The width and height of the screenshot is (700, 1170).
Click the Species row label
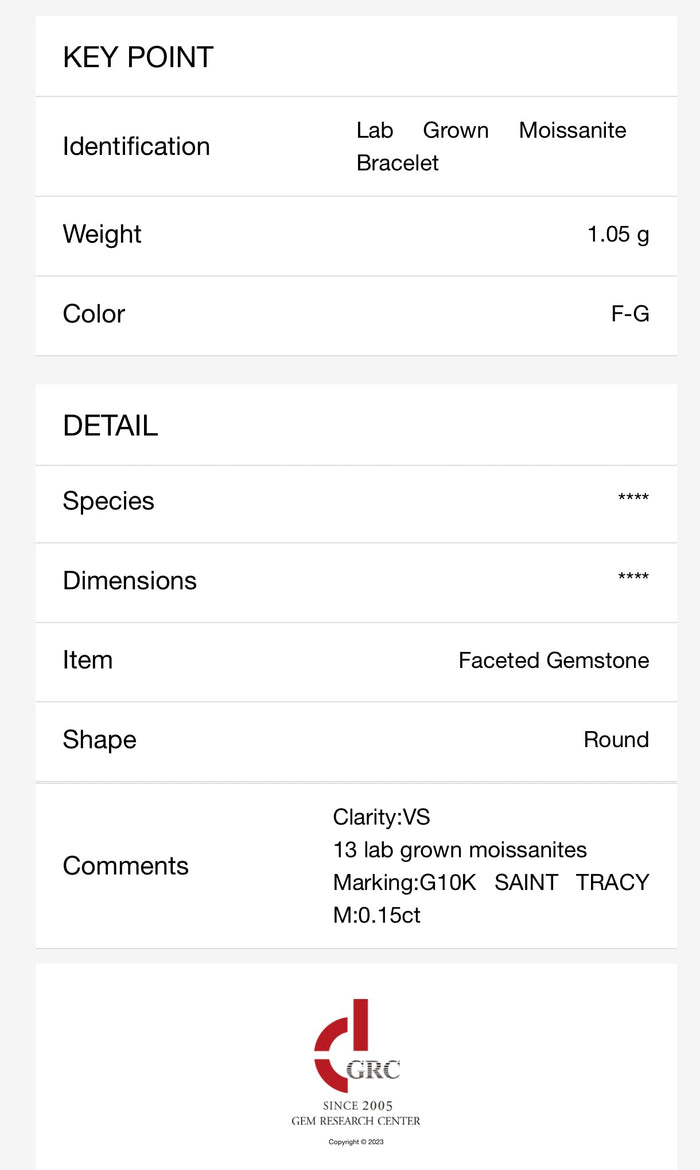point(109,501)
